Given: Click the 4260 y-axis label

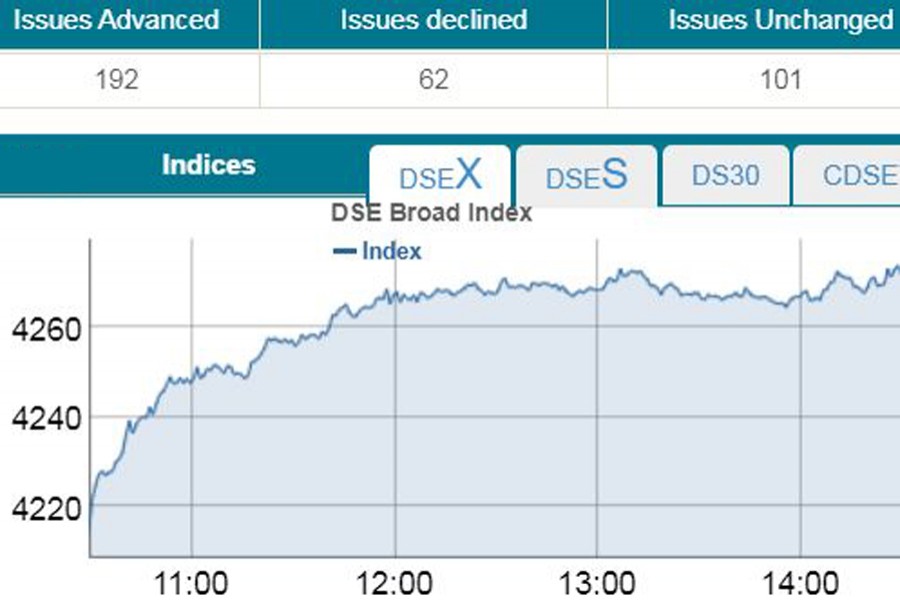Looking at the screenshot, I should 40,328.
